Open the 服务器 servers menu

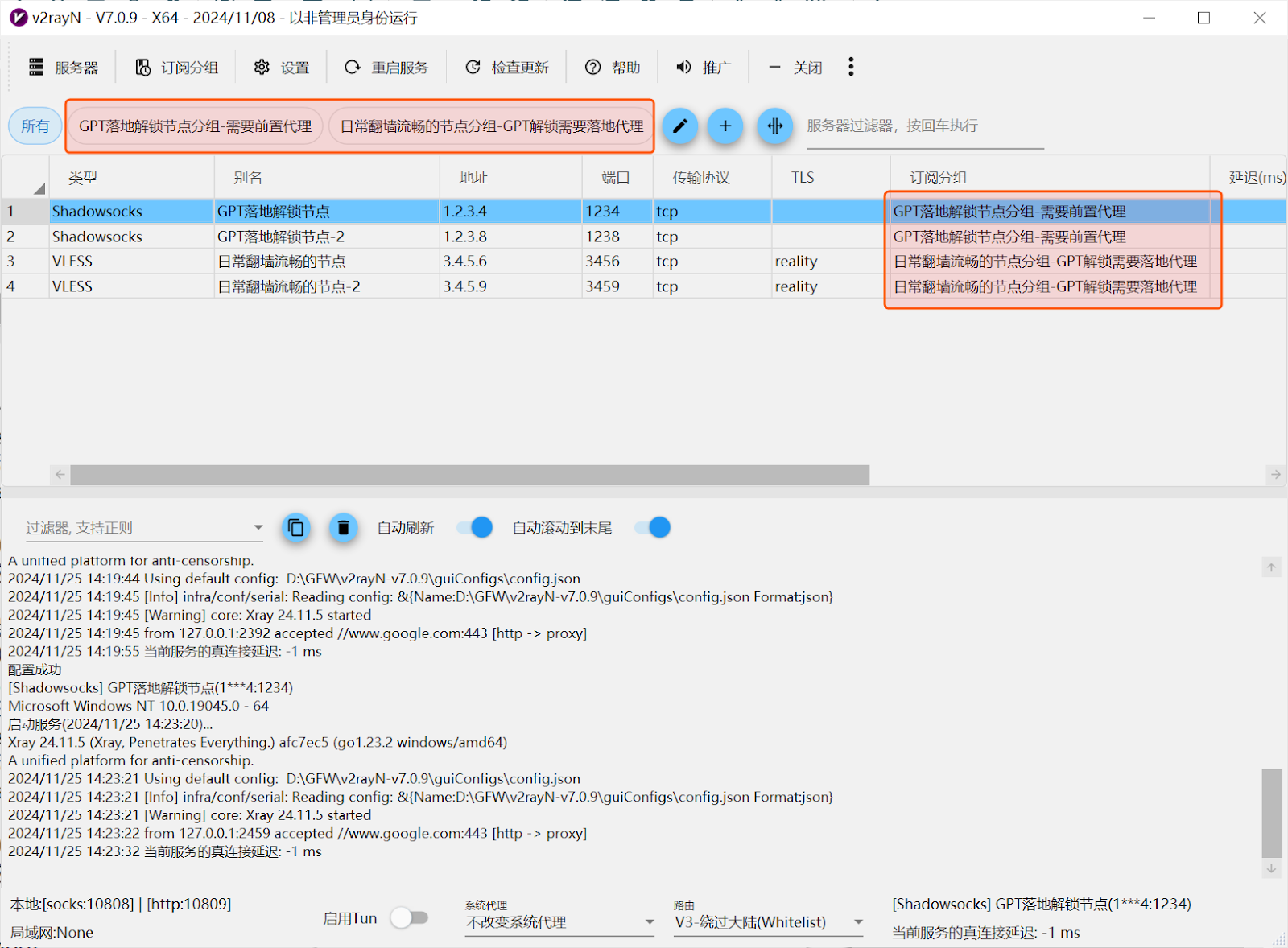click(64, 68)
